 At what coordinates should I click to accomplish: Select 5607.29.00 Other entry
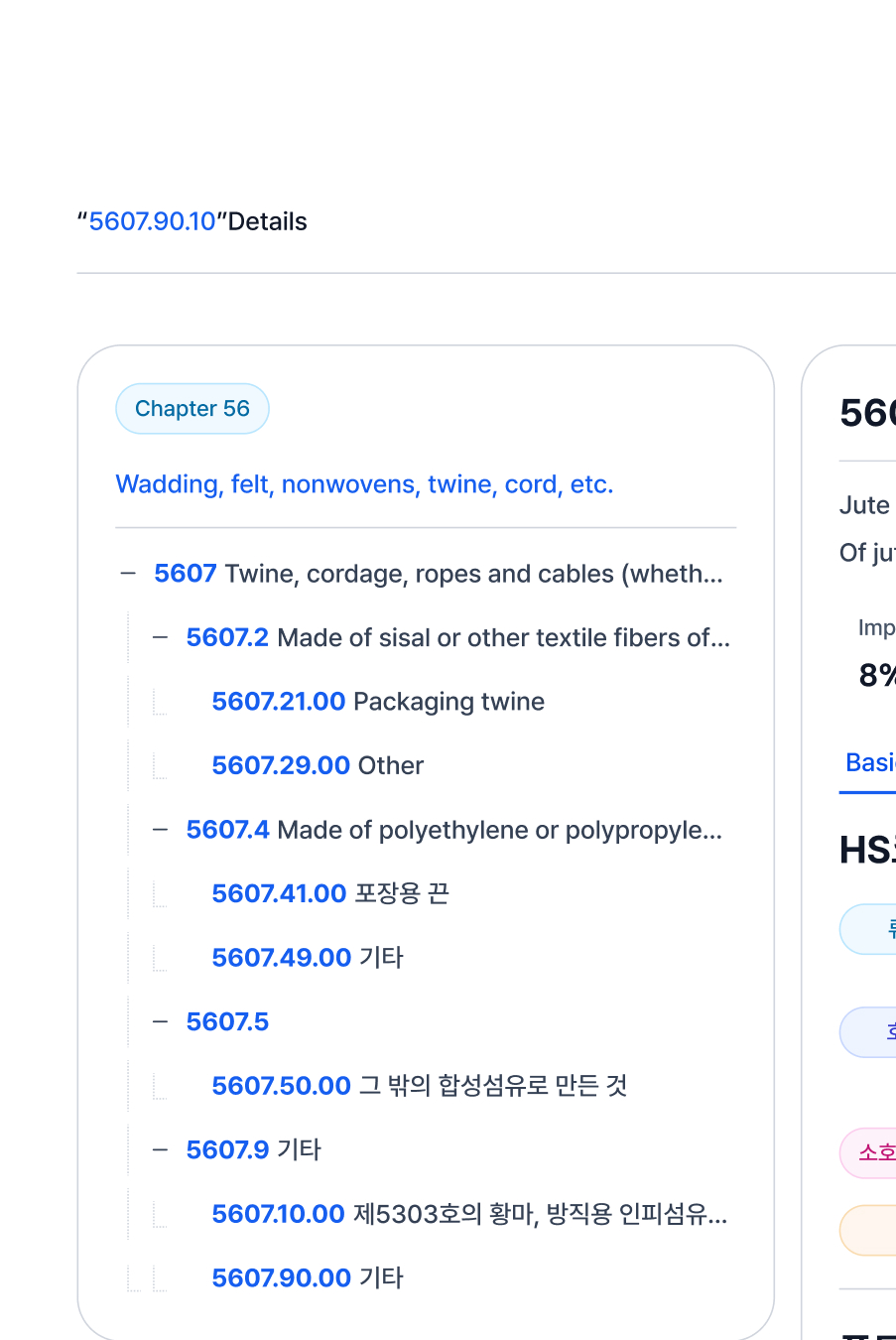pyautogui.click(x=317, y=765)
